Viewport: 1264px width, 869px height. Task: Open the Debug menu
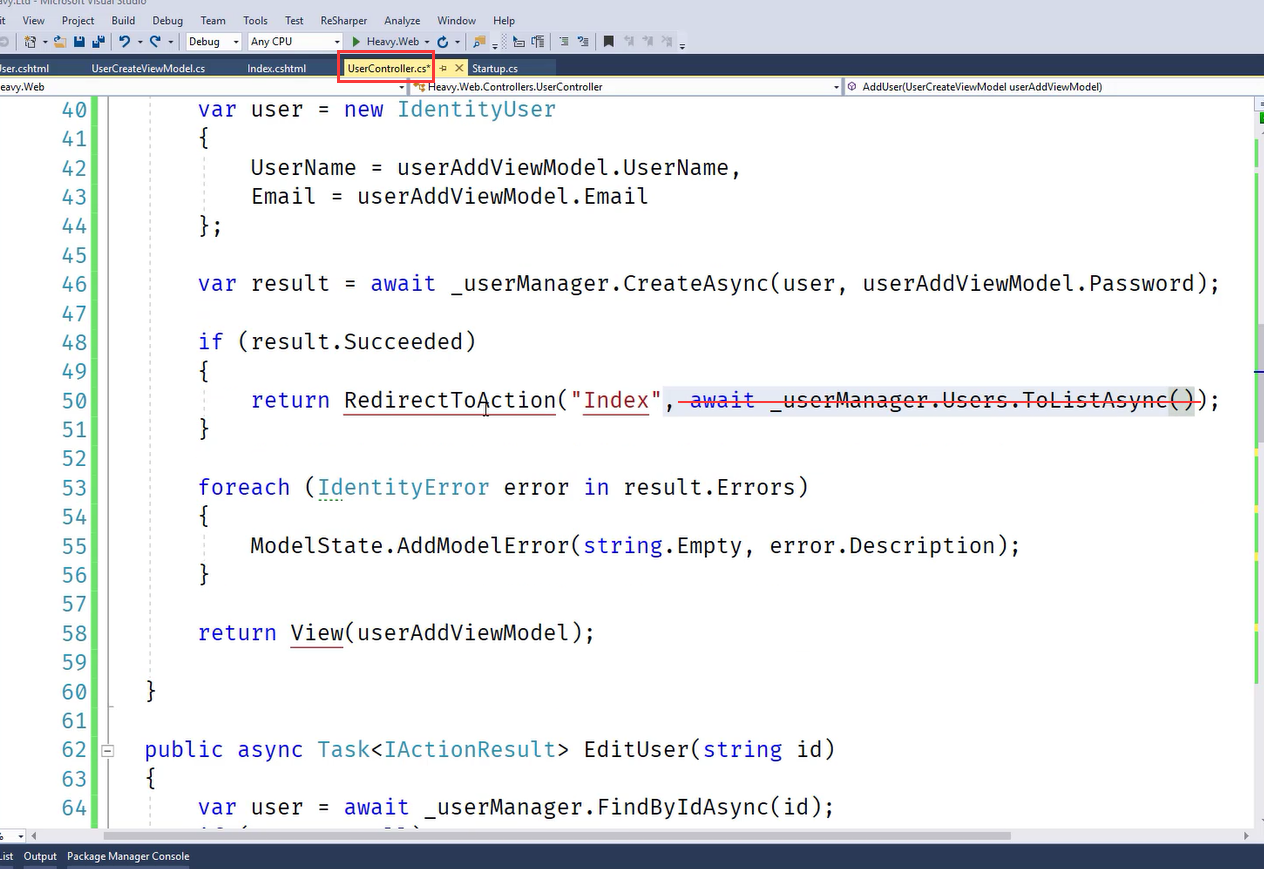tap(168, 20)
